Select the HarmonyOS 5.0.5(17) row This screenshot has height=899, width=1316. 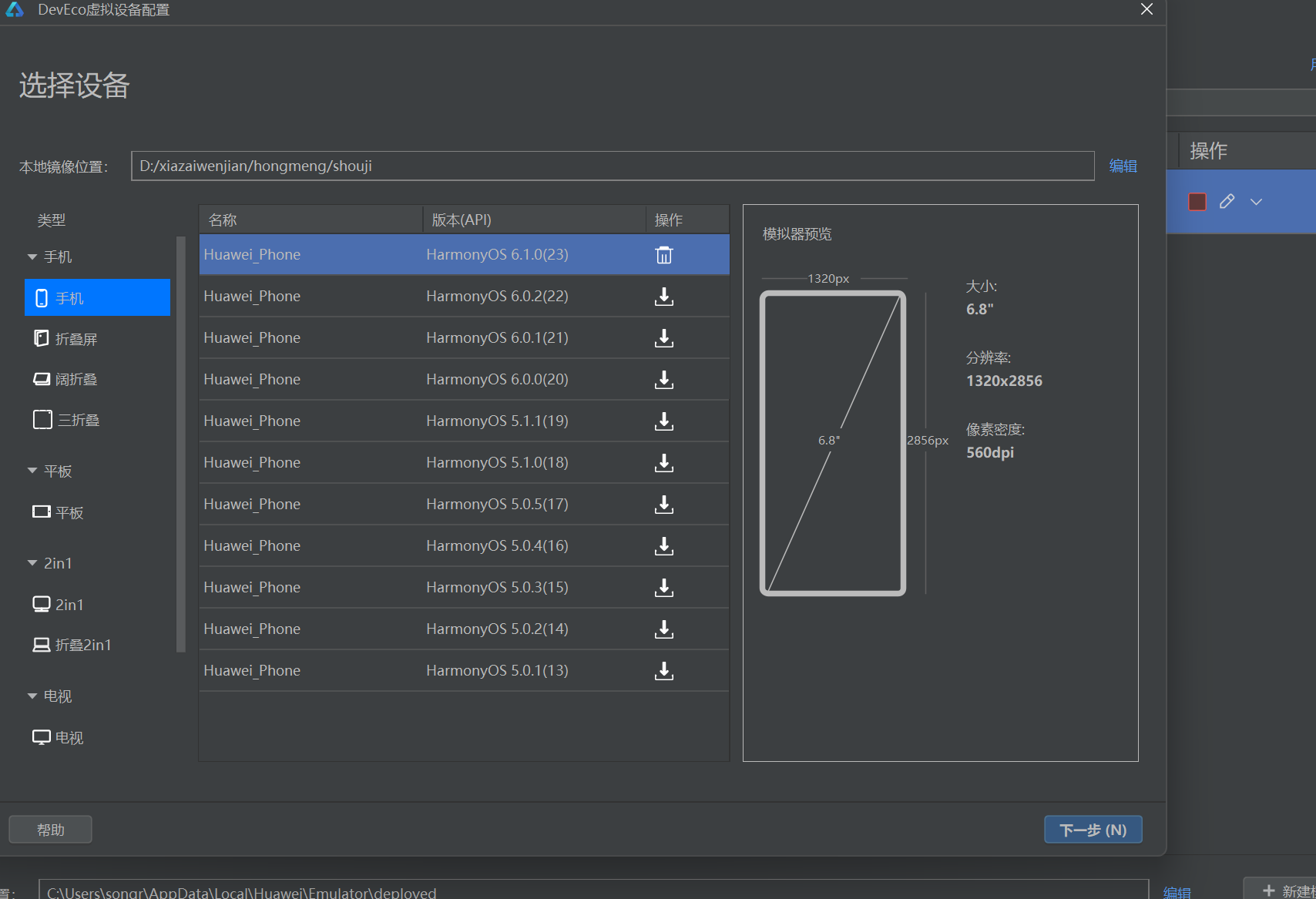click(x=464, y=505)
